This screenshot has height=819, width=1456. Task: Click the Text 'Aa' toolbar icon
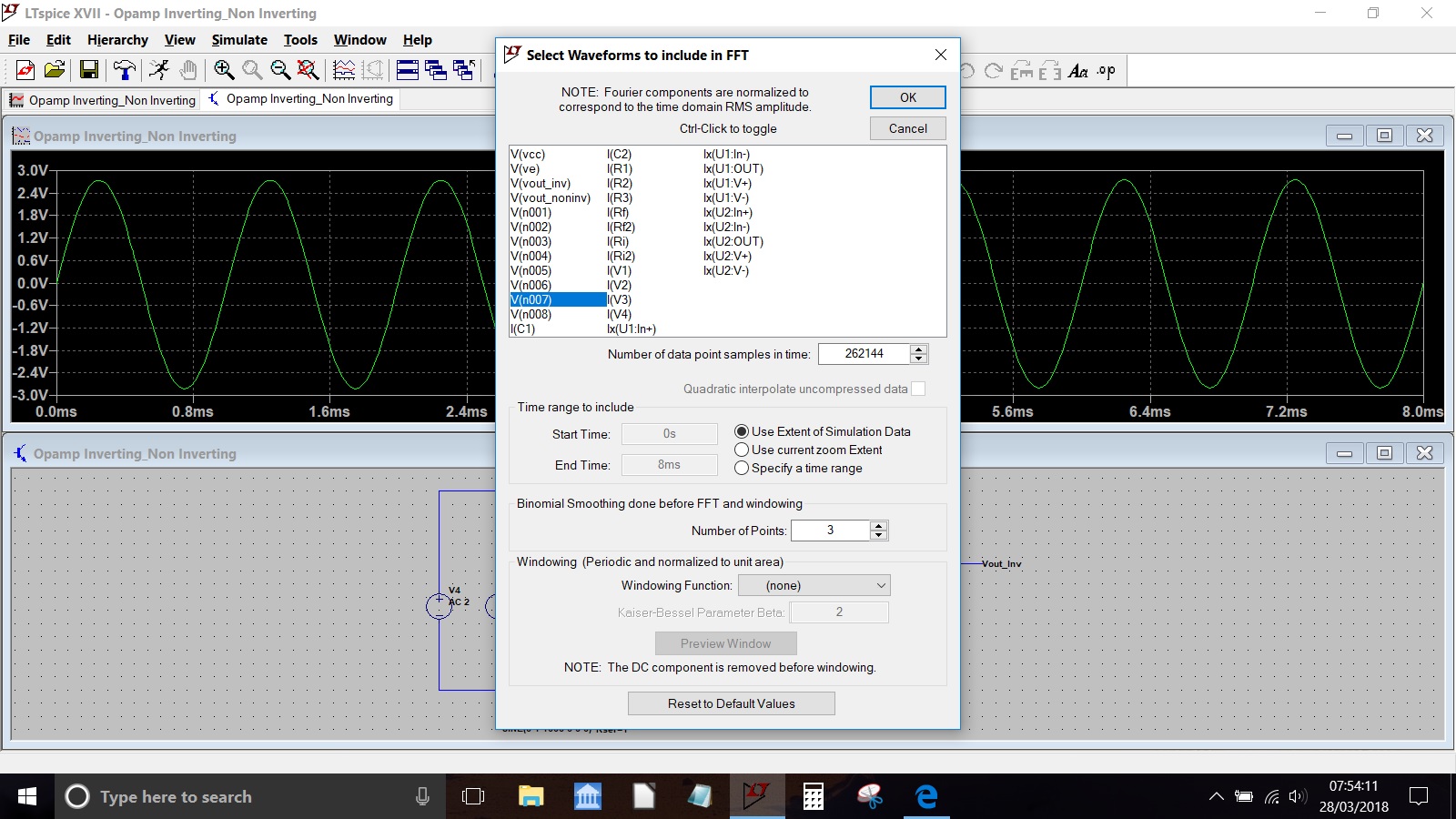pyautogui.click(x=1078, y=70)
